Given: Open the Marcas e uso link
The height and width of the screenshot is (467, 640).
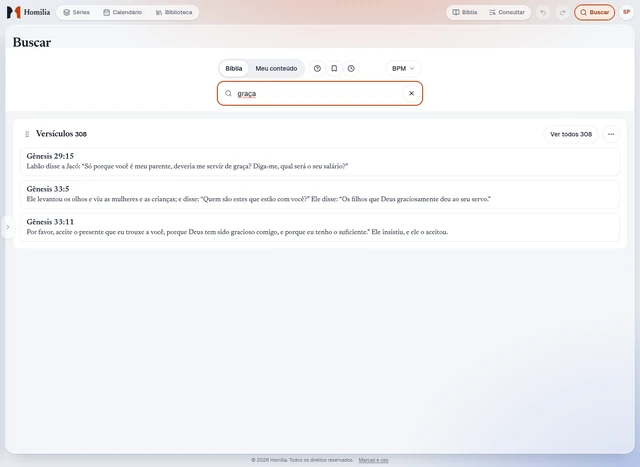Looking at the screenshot, I should point(373,460).
